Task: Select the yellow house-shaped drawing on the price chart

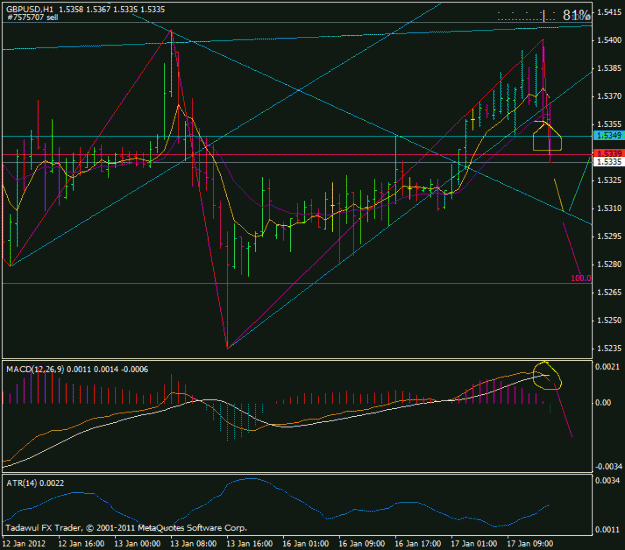Action: coord(547,136)
